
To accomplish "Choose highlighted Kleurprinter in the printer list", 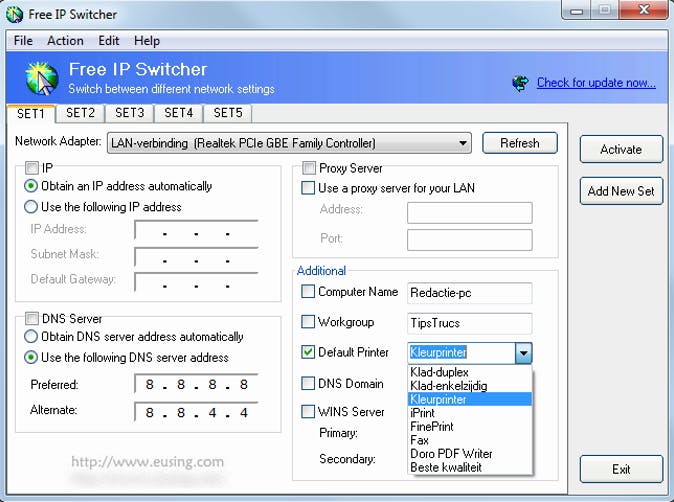I will pyautogui.click(x=470, y=399).
